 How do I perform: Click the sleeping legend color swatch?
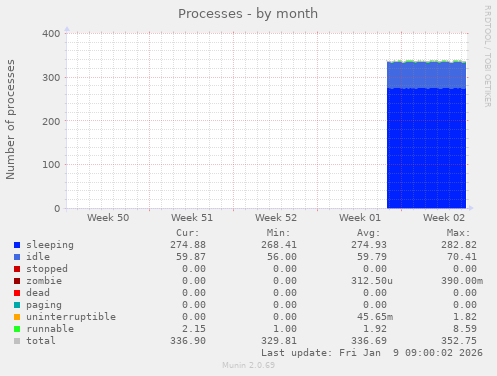[17, 245]
